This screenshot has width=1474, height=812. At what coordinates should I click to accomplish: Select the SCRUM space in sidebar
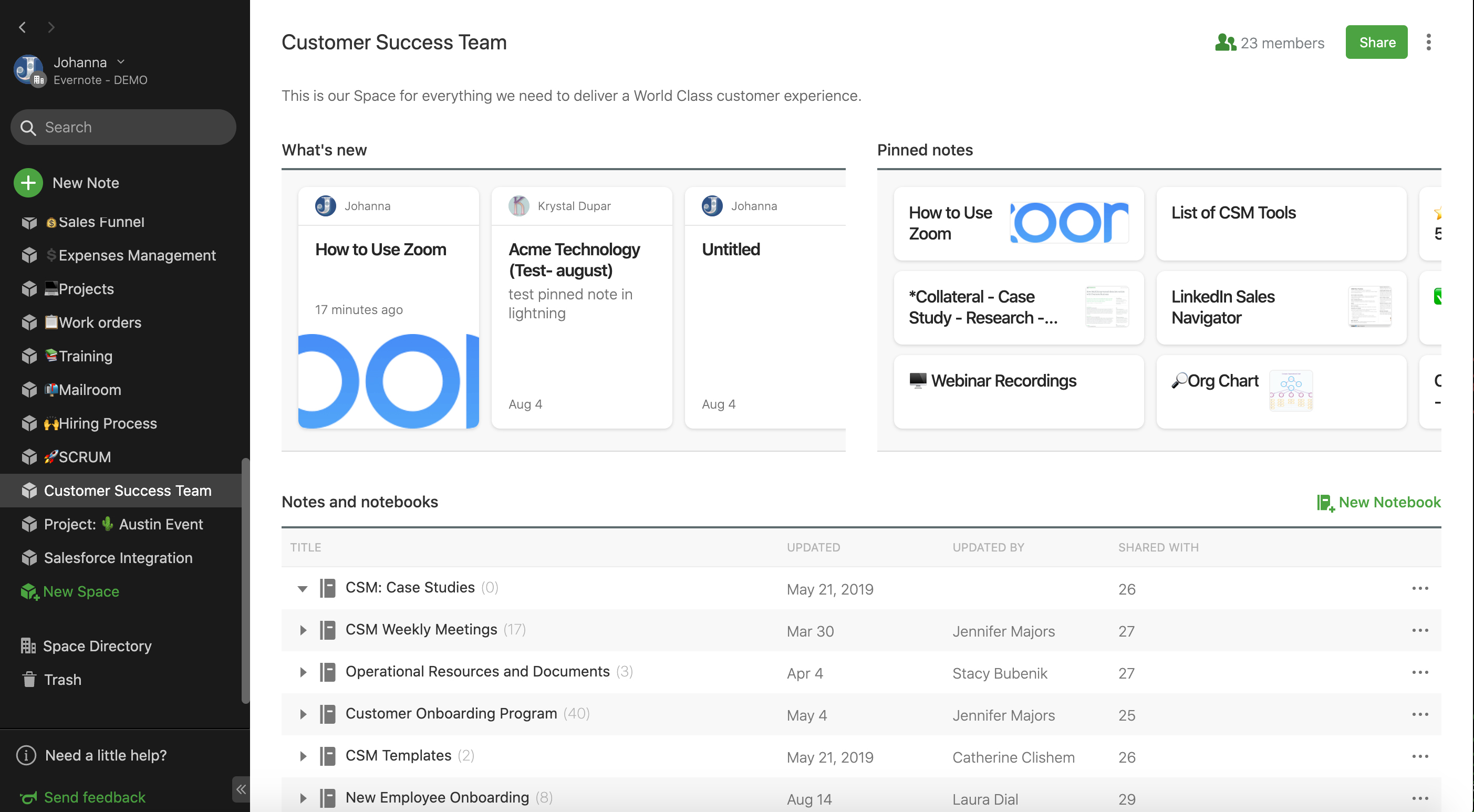click(84, 456)
